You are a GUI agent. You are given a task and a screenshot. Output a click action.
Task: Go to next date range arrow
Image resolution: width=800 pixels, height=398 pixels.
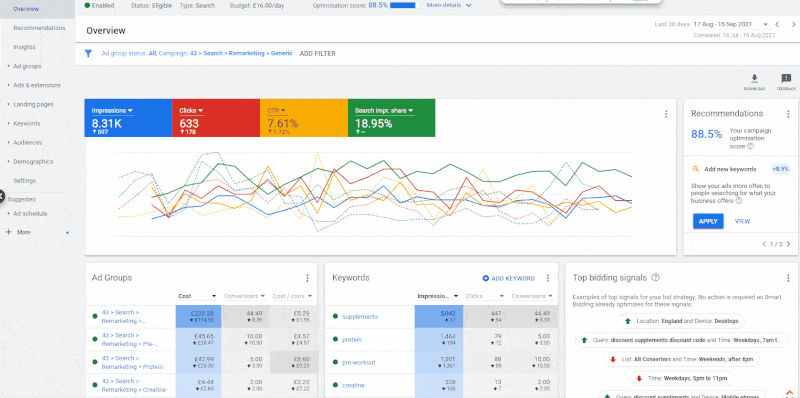(794, 24)
